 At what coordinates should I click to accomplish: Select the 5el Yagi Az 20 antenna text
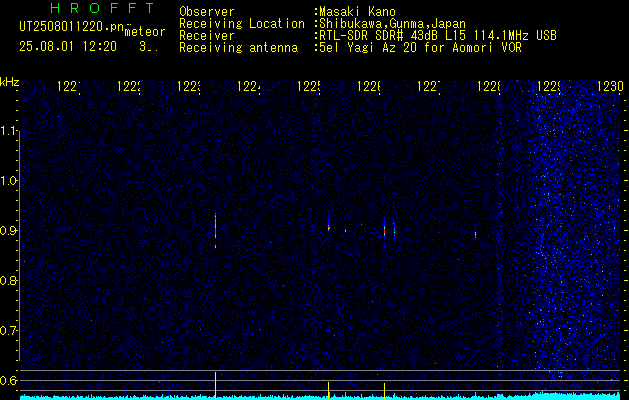point(418,48)
